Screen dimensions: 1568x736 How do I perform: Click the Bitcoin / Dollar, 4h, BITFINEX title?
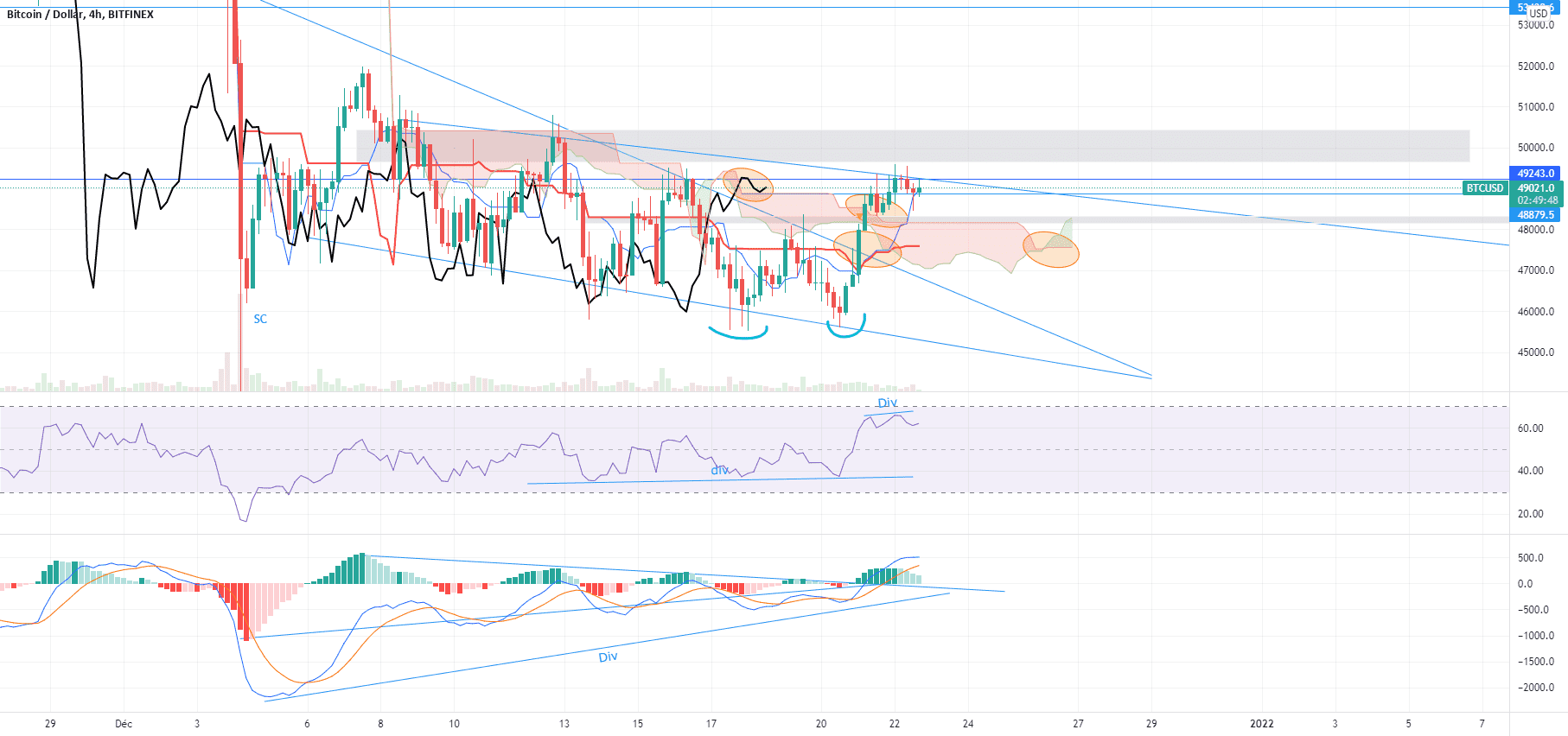click(x=80, y=15)
